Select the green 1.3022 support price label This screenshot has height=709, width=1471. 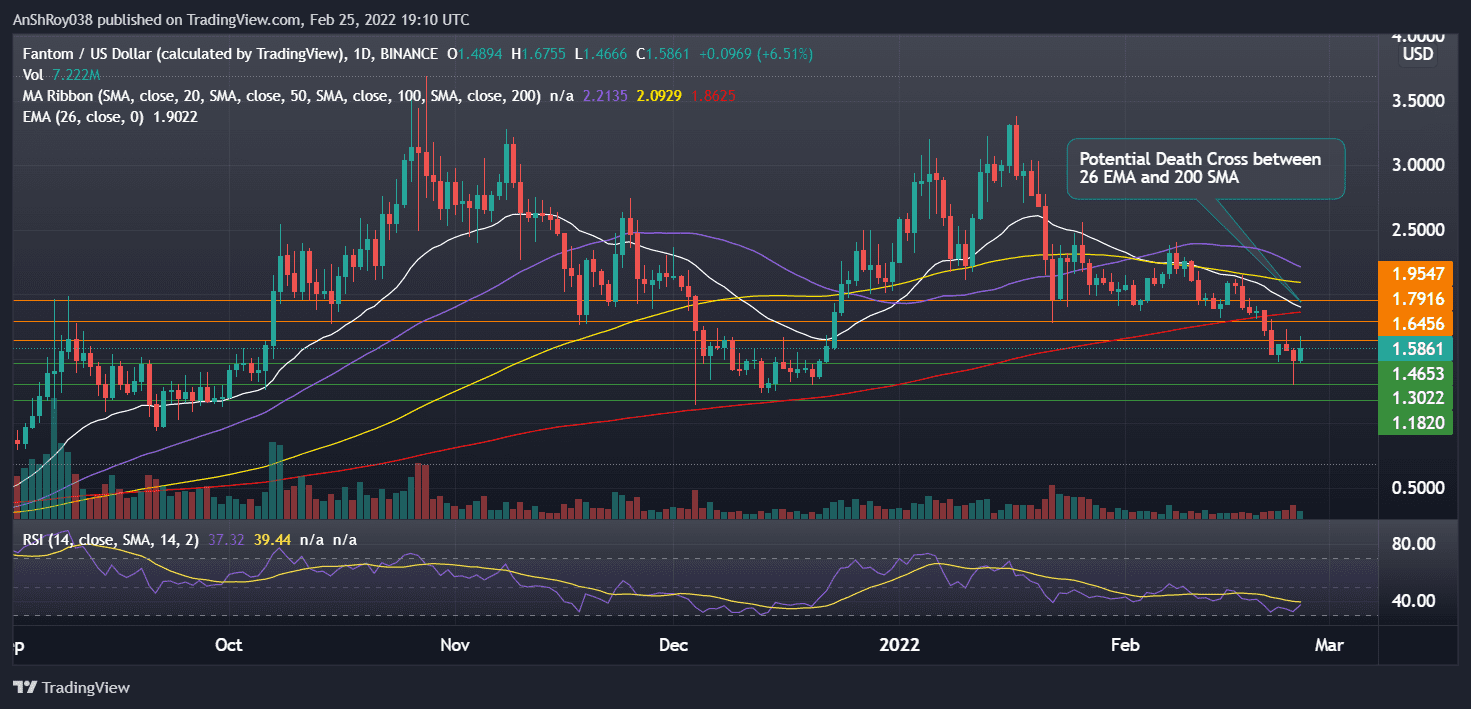(1417, 397)
